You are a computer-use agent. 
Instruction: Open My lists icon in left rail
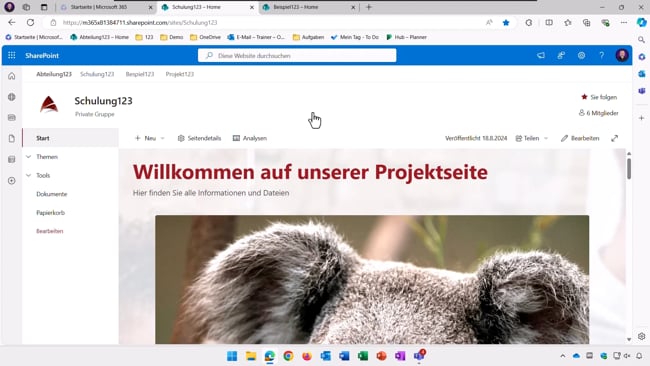[x=12, y=160]
